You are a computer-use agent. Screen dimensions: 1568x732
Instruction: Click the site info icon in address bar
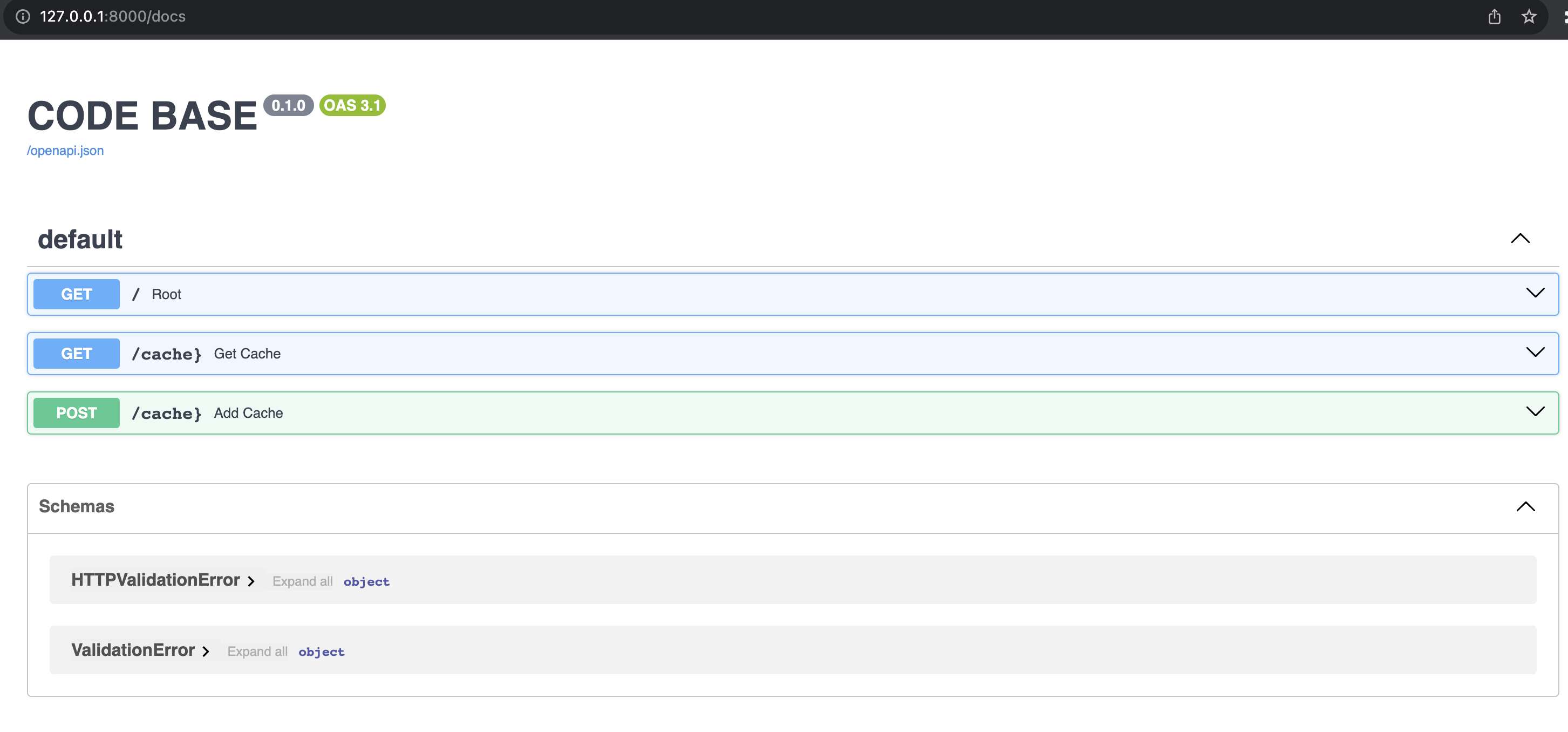coord(23,16)
